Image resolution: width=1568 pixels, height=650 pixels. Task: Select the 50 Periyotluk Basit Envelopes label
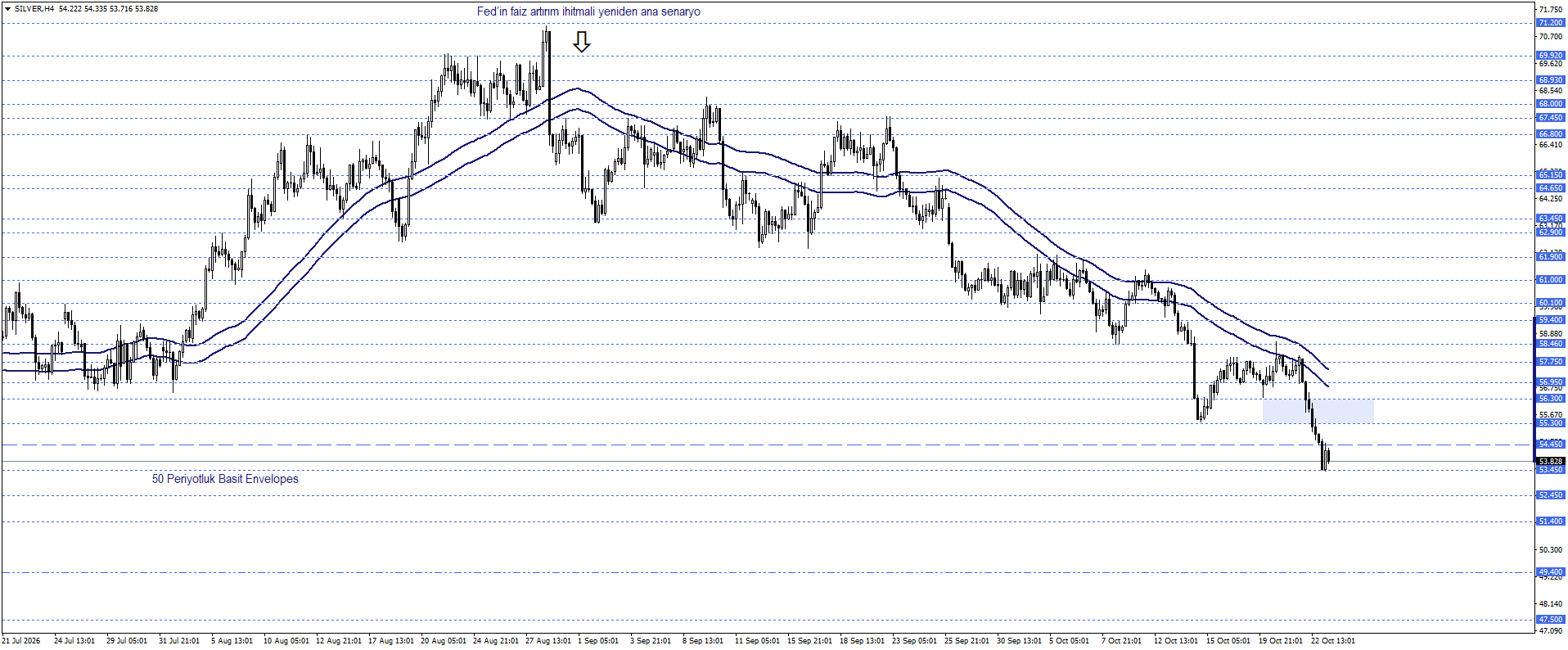point(225,479)
